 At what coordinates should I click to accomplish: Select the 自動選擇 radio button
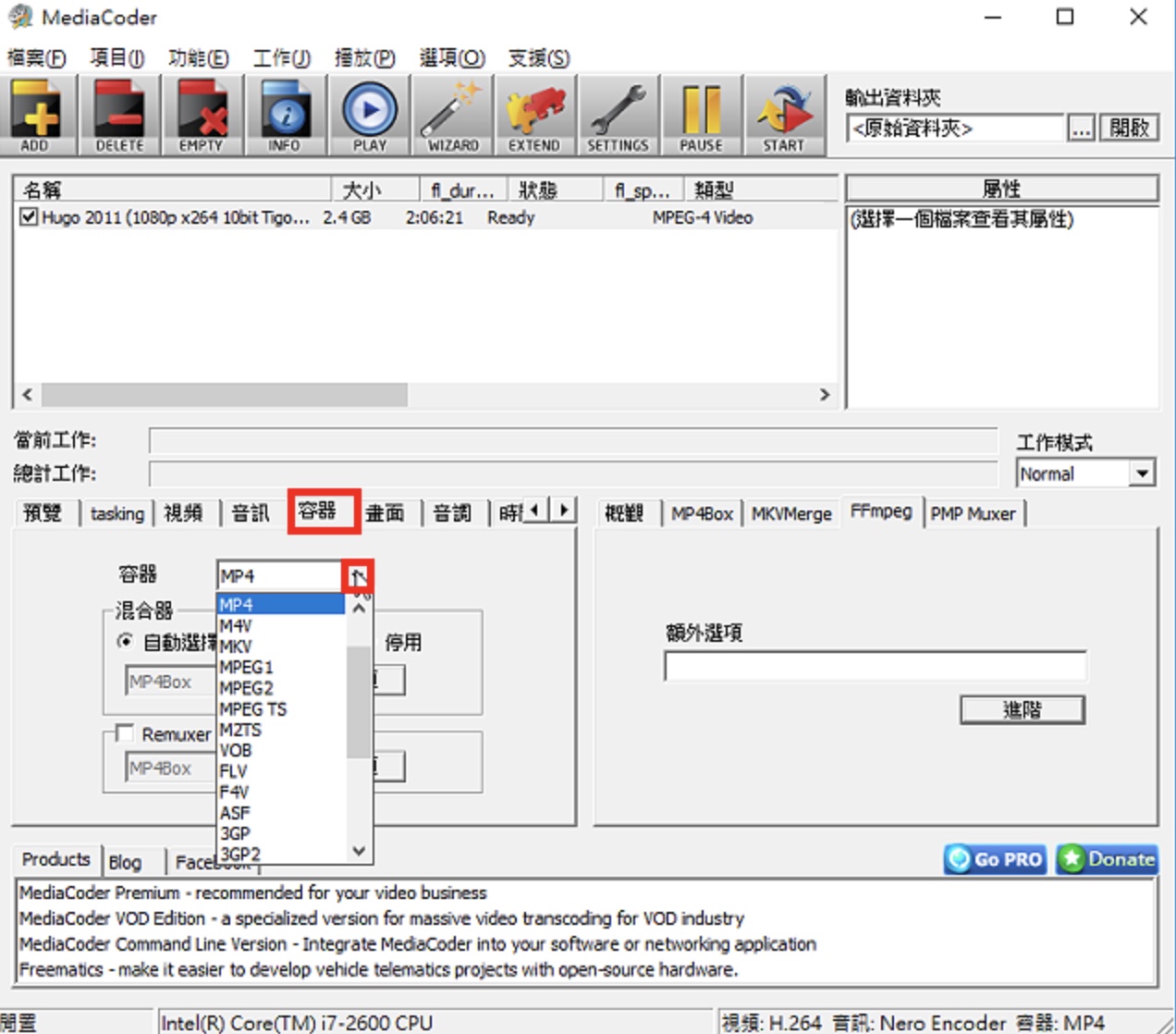125,641
